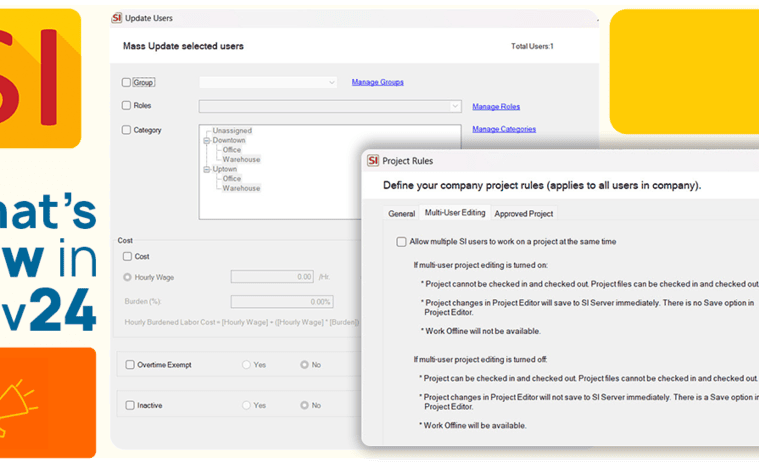Image resolution: width=759 pixels, height=463 pixels.
Task: Collapse the Downtown category node
Action: (207, 140)
